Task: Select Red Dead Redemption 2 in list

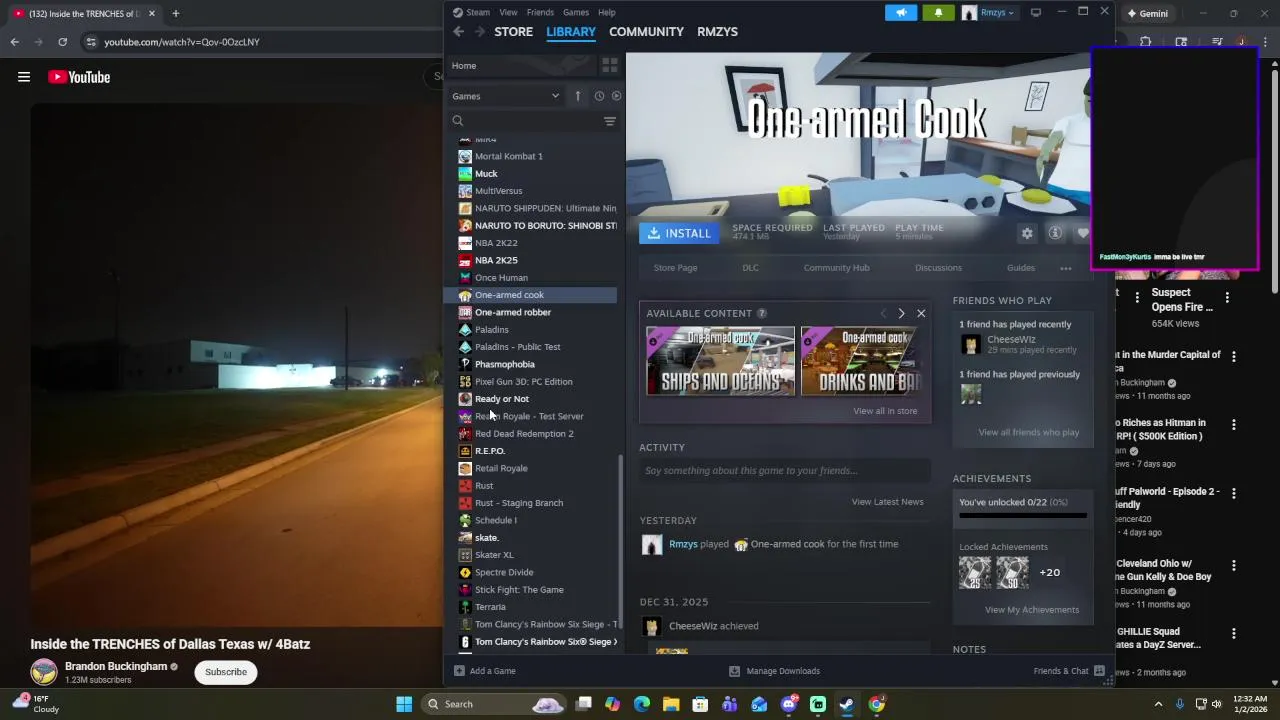Action: point(524,434)
